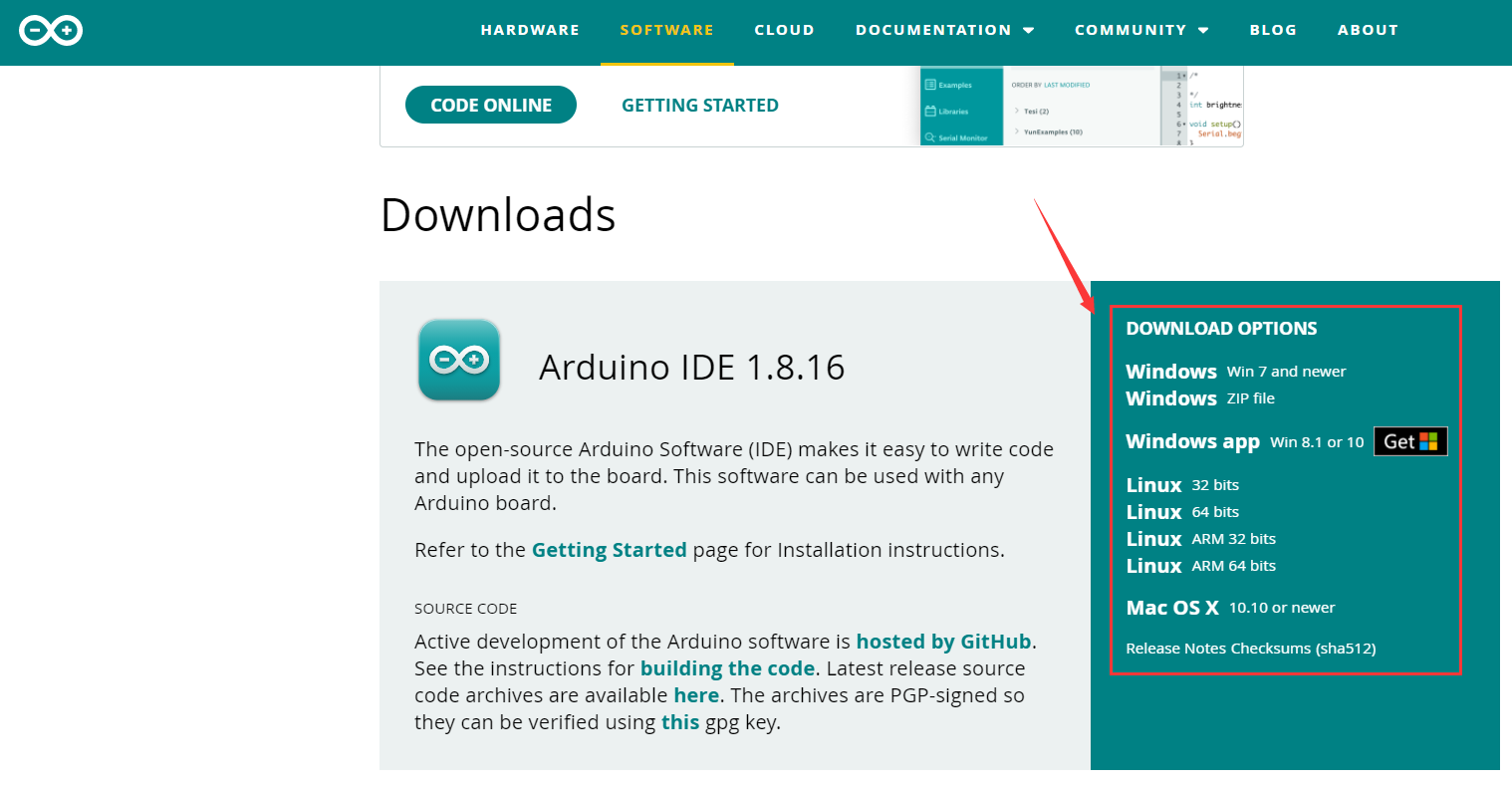Open the Blog navigation link
This screenshot has width=1512, height=786.
coord(1273,30)
